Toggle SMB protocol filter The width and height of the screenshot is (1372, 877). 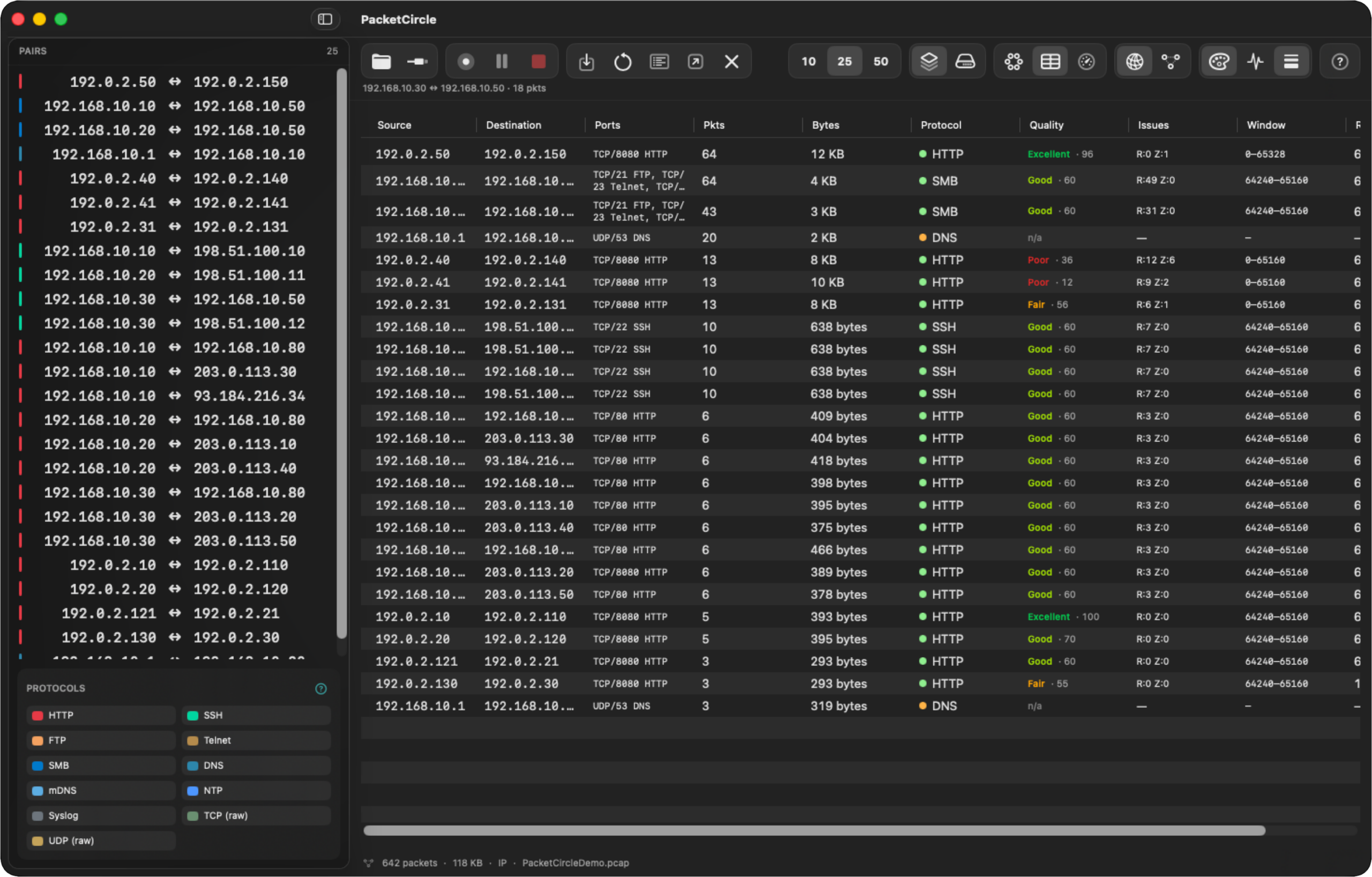101,765
